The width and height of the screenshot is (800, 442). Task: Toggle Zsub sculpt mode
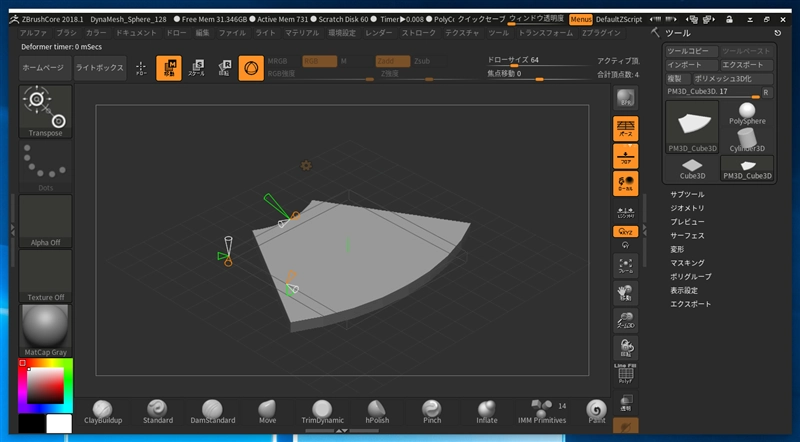pos(422,61)
